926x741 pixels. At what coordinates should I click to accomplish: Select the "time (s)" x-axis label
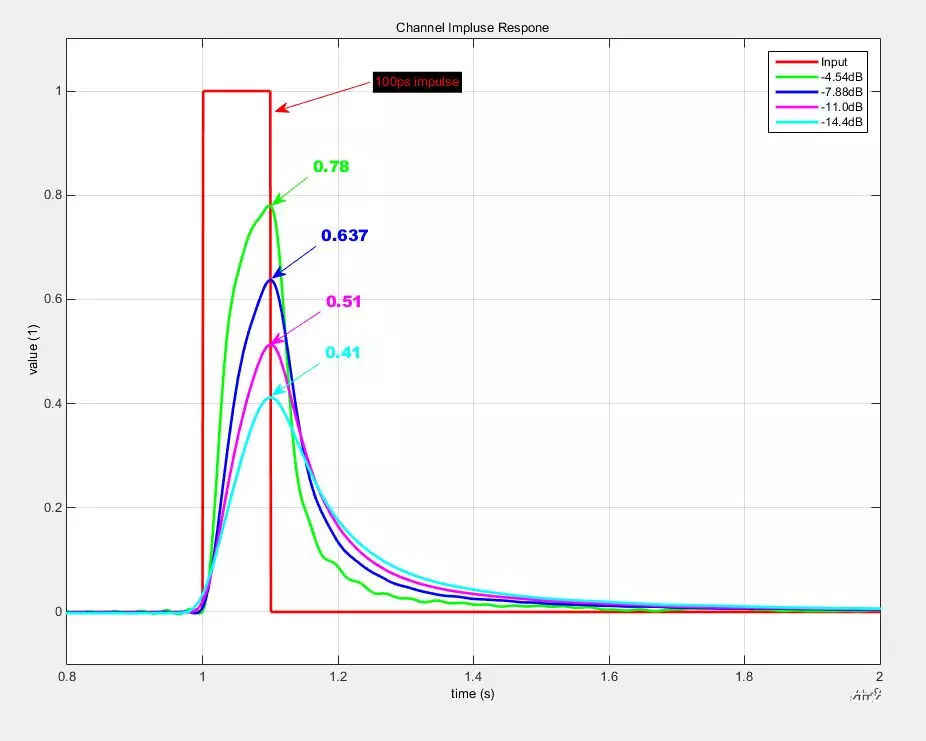471,694
